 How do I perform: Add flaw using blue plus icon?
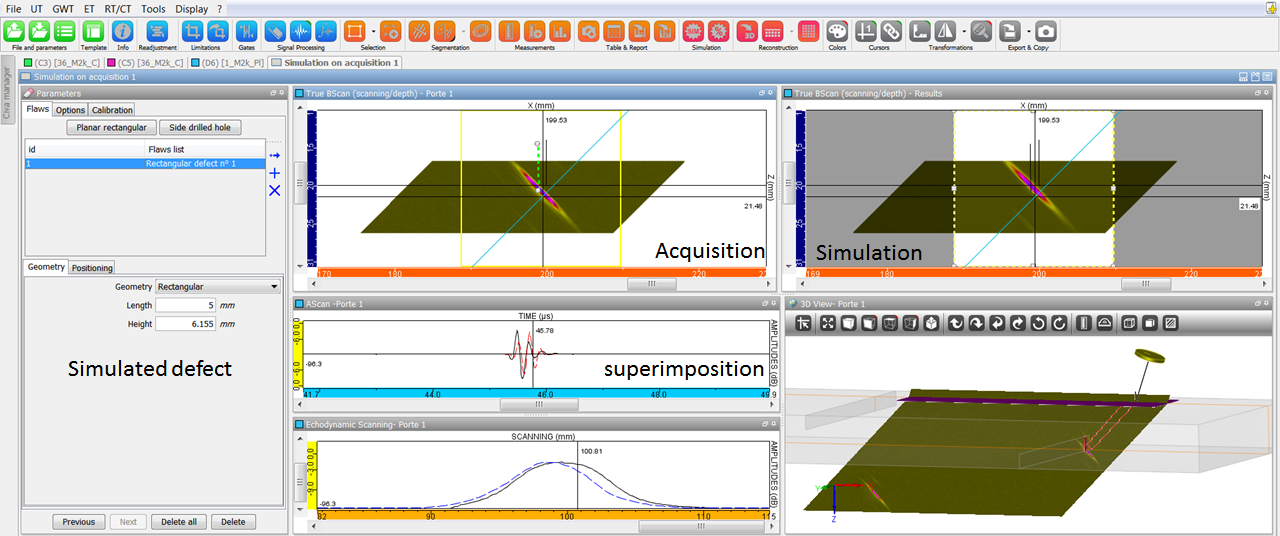coord(275,173)
